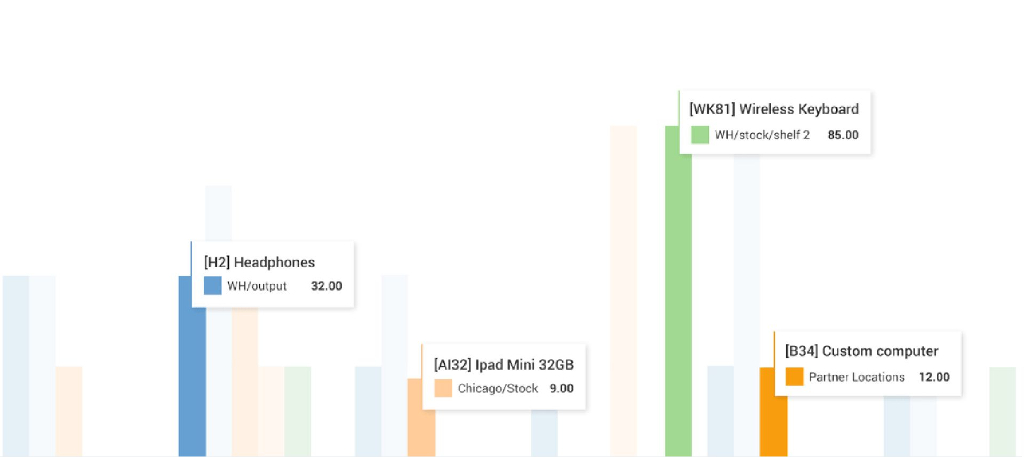Click the 9.00 quantity value
The width and height of the screenshot is (1024, 457).
point(561,388)
